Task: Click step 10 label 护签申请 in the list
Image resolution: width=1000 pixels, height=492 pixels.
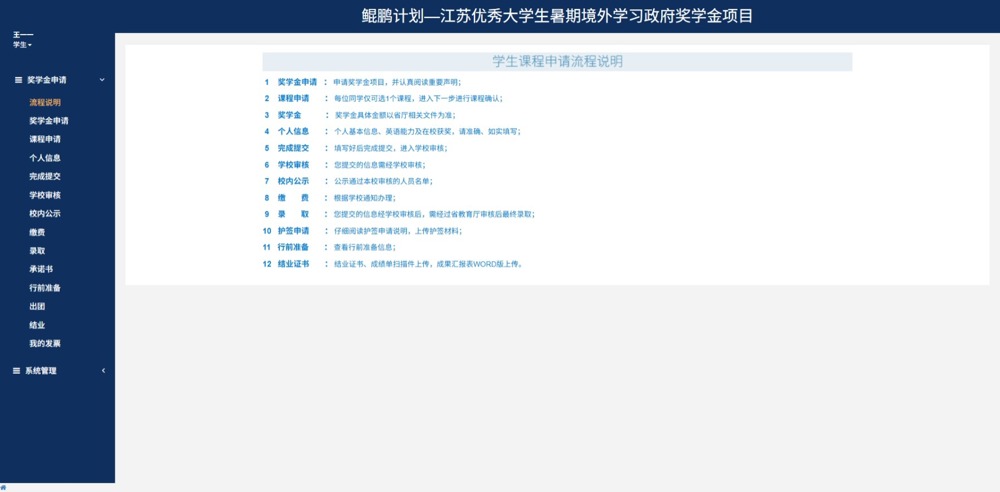Action: (x=293, y=231)
